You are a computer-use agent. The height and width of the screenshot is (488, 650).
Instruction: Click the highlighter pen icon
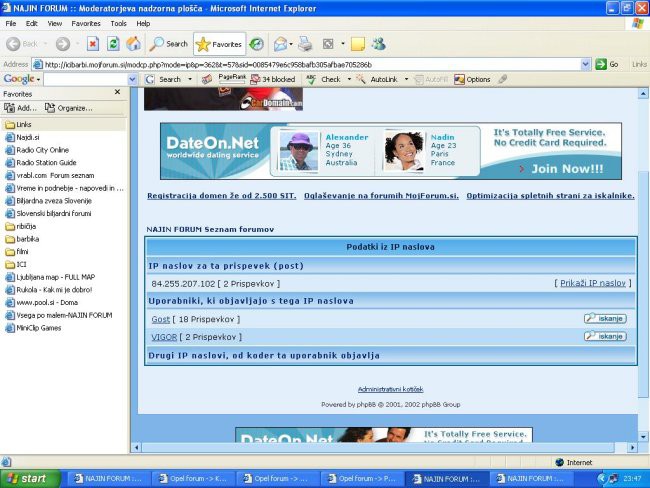pyautogui.click(x=502, y=79)
